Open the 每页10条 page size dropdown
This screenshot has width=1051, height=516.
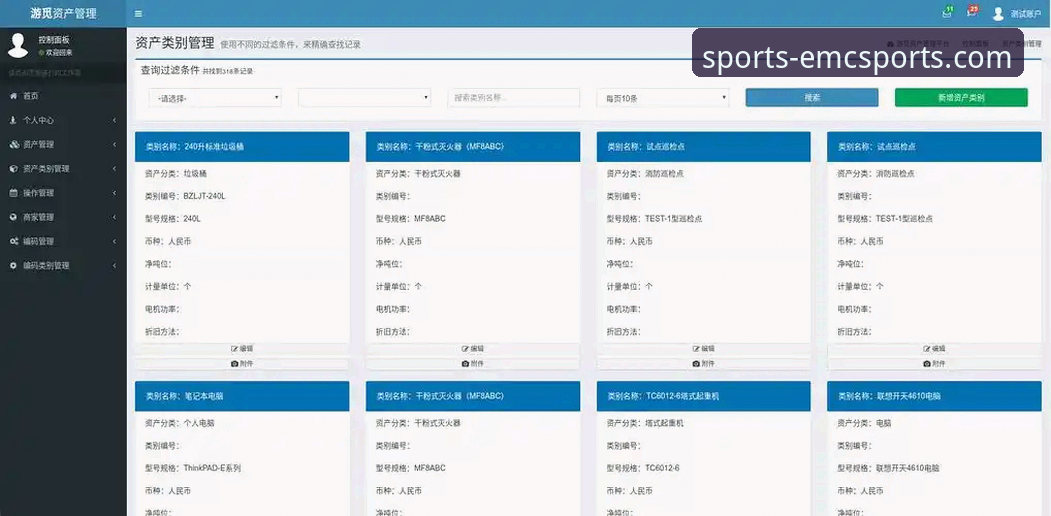662,98
